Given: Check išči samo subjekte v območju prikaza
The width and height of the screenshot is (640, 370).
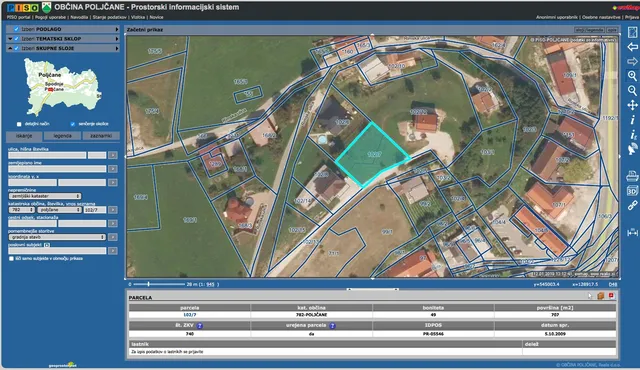Looking at the screenshot, I should click(x=11, y=258).
